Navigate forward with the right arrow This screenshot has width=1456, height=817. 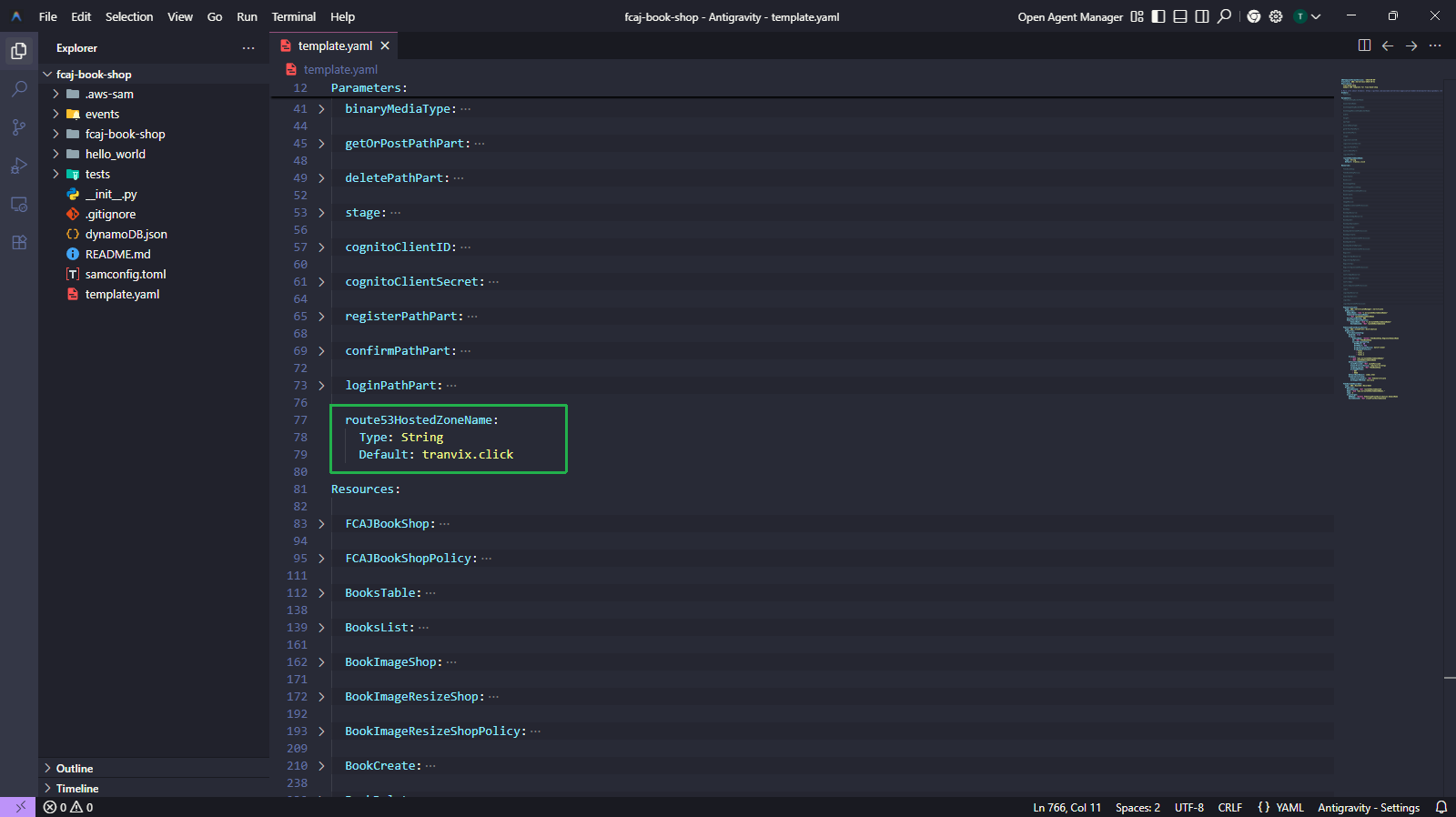[x=1411, y=45]
